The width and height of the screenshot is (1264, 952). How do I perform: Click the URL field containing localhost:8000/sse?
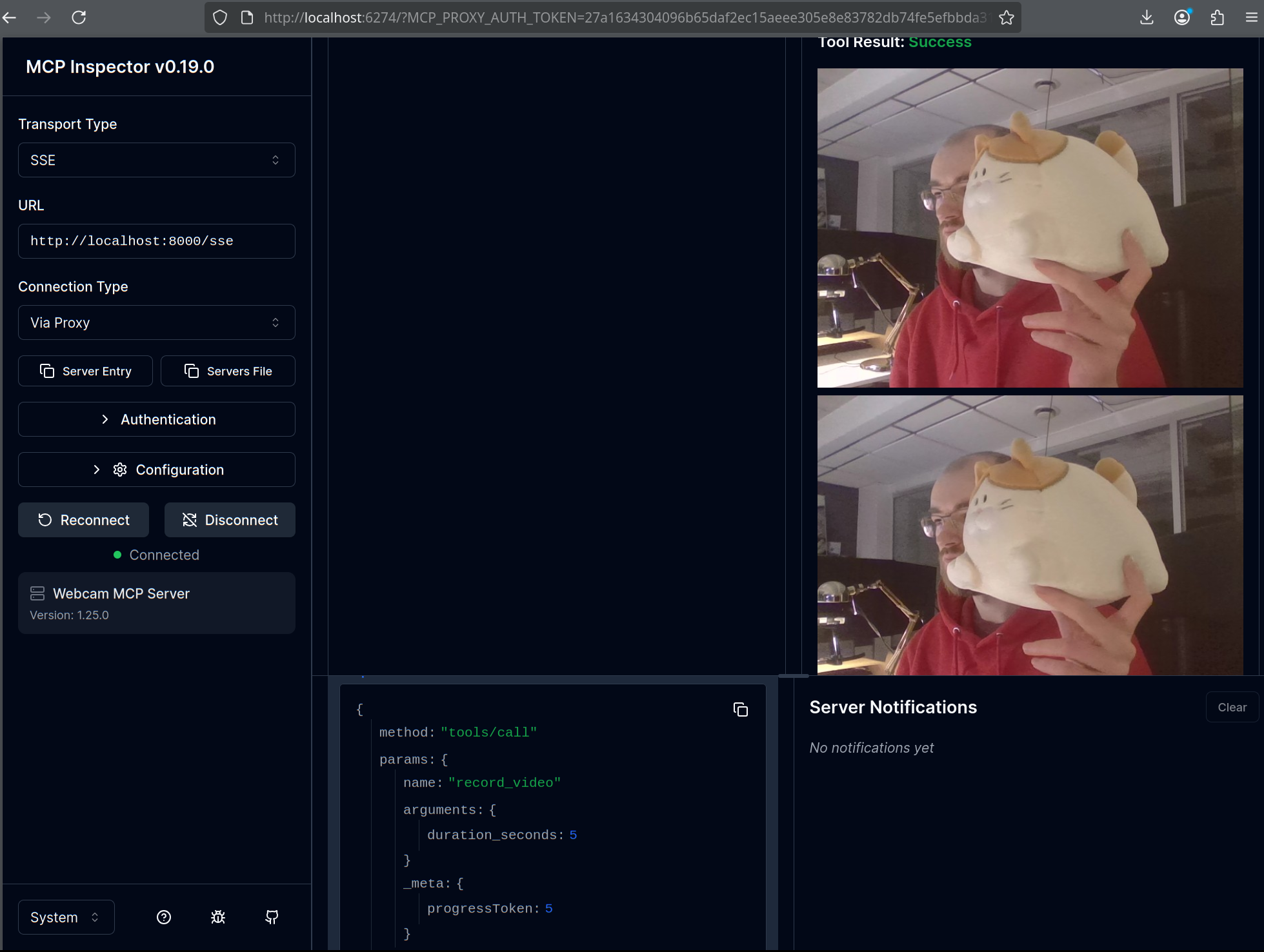coord(156,241)
